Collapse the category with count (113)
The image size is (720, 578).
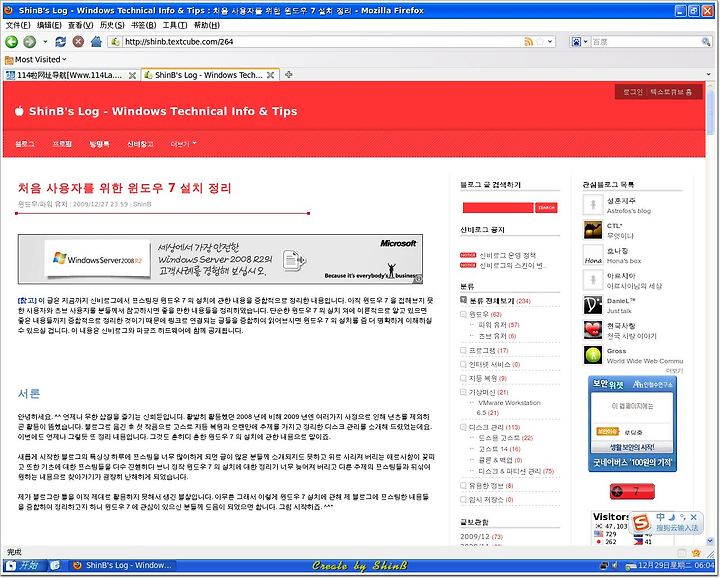tap(463, 427)
